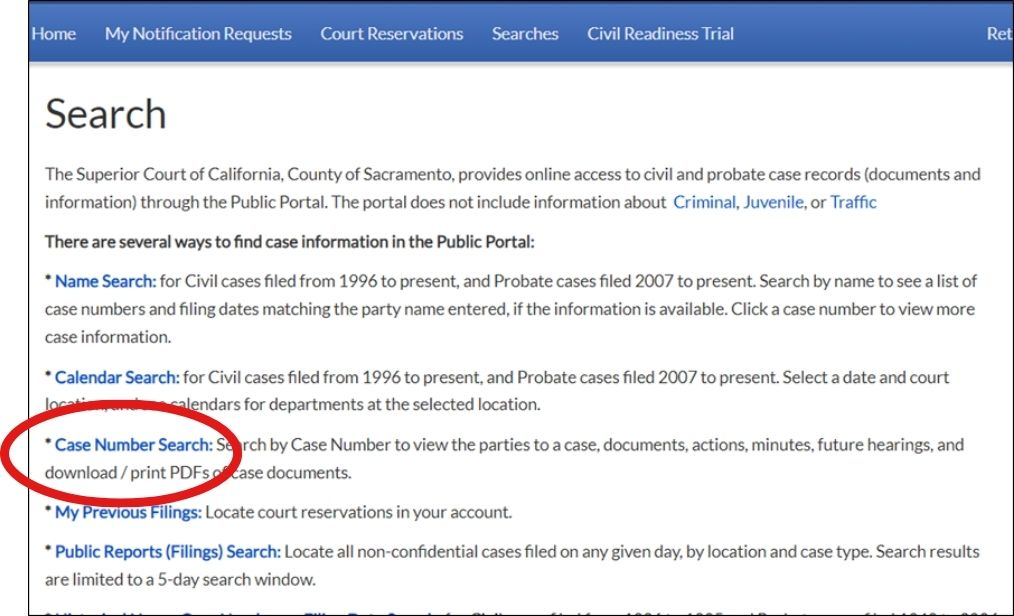Open the Civil Readiness Trial menu
1014x616 pixels.
pos(660,34)
